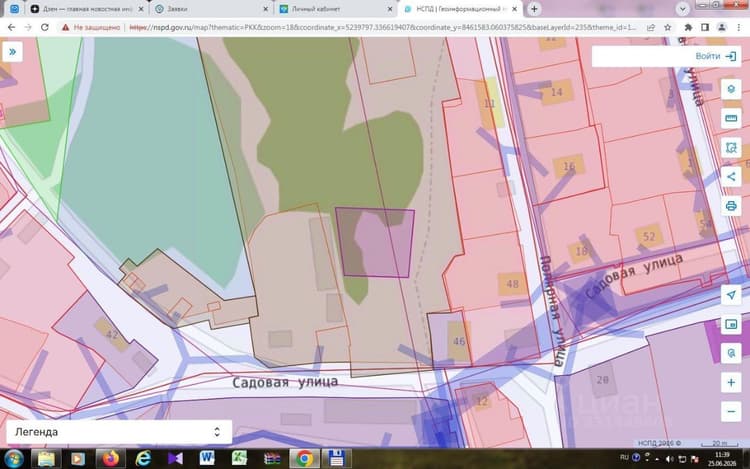Click the browser address bar URL
The width and height of the screenshot is (750, 469).
[383, 28]
